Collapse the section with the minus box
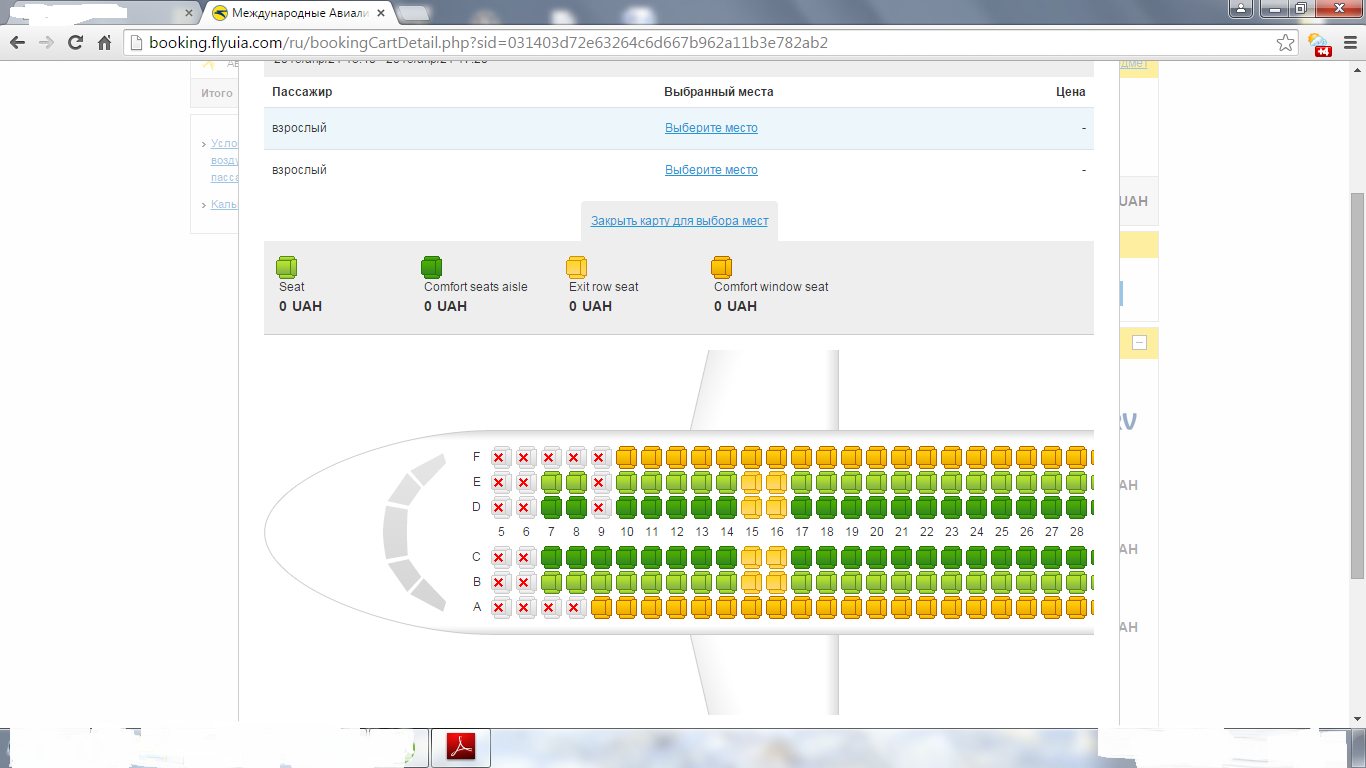This screenshot has width=1366, height=768. click(x=1139, y=343)
